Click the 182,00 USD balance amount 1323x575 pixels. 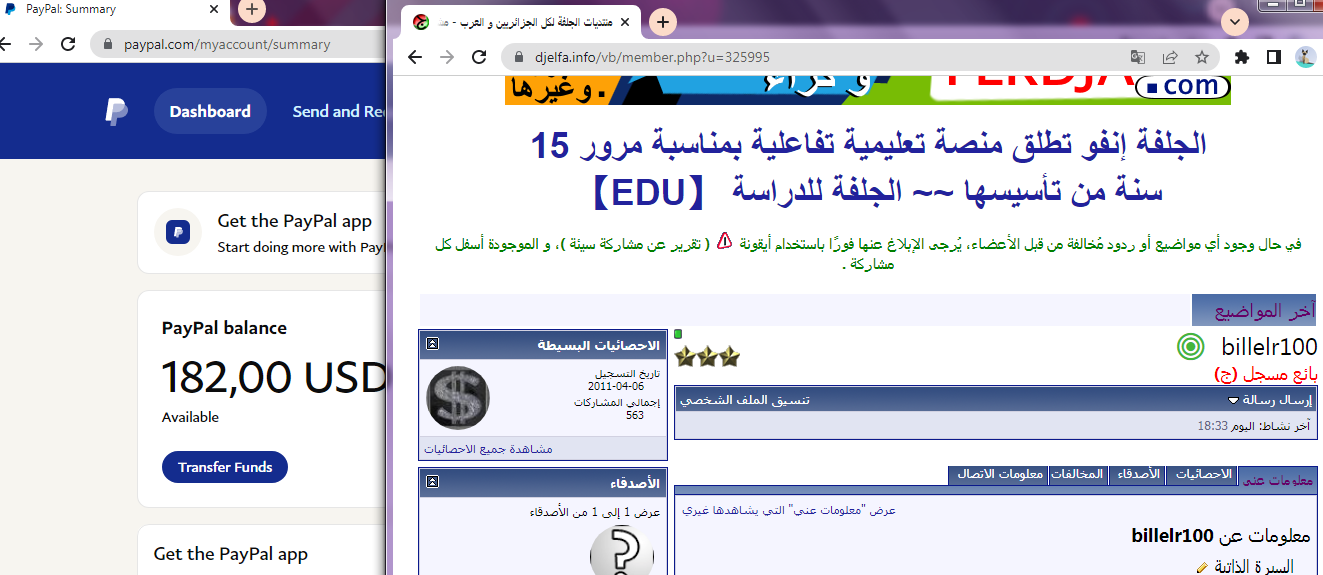click(x=274, y=377)
